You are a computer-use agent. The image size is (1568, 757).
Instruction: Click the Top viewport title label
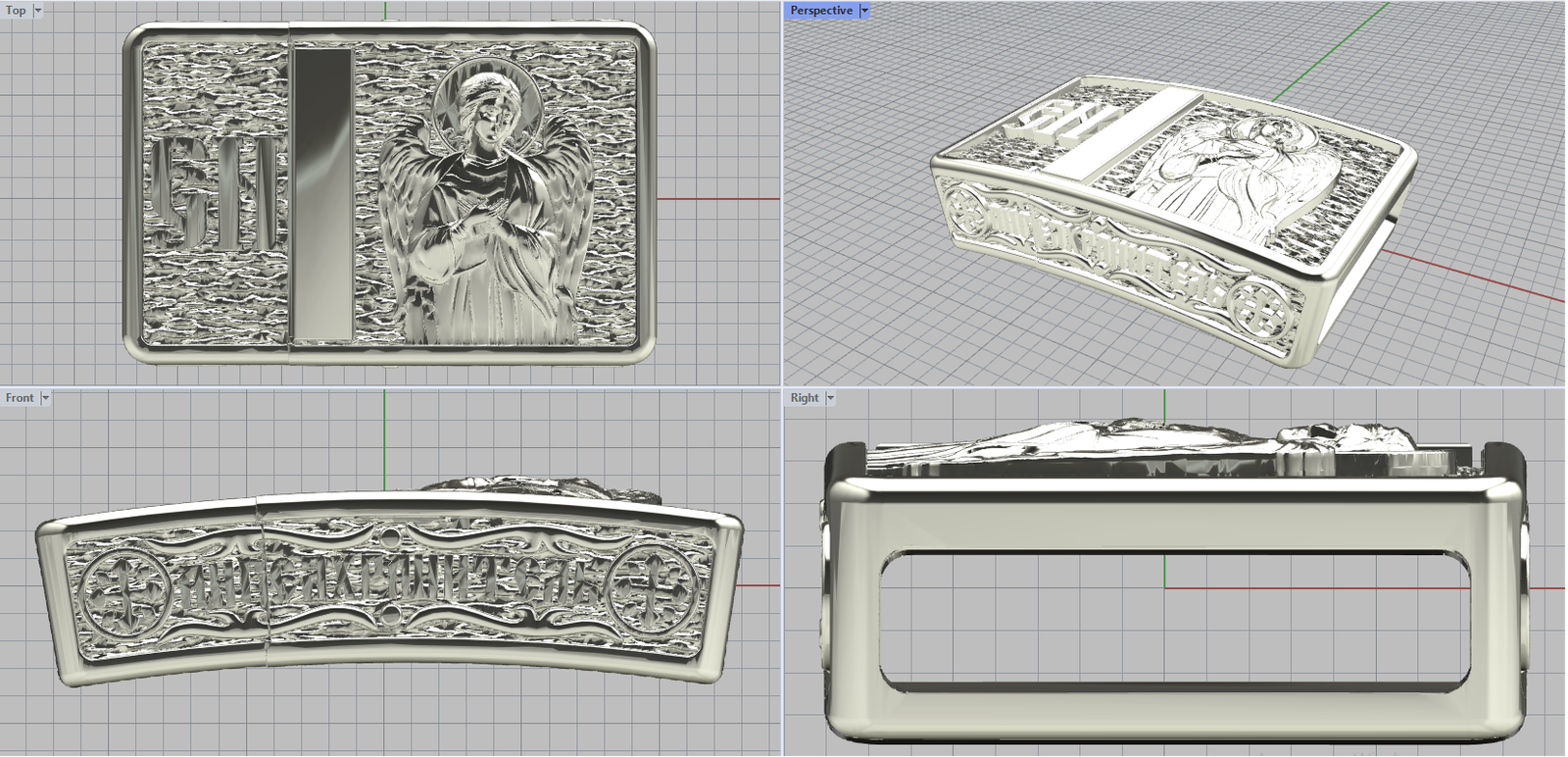click(16, 11)
